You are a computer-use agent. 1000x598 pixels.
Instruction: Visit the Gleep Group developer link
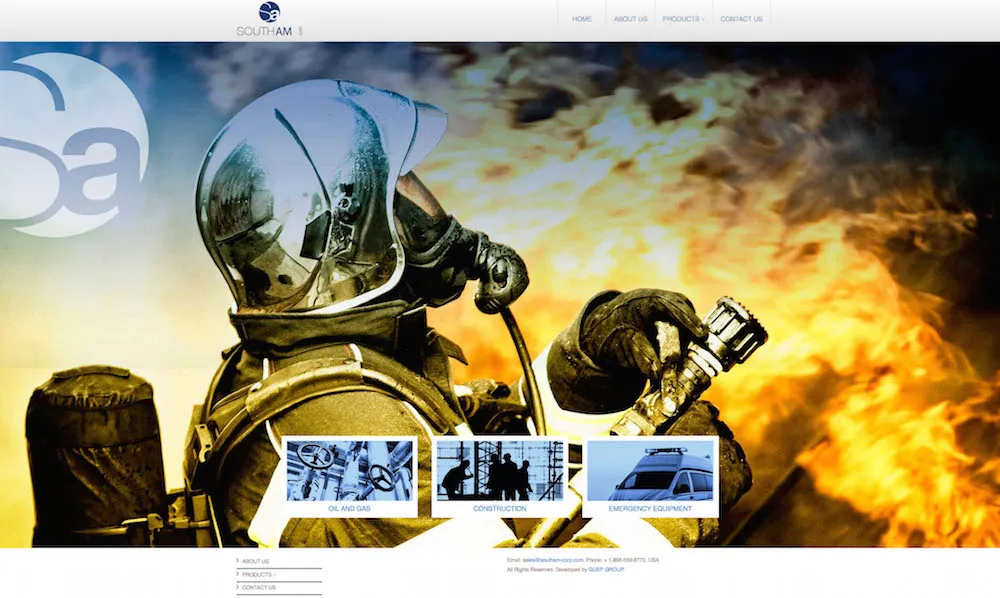[606, 569]
